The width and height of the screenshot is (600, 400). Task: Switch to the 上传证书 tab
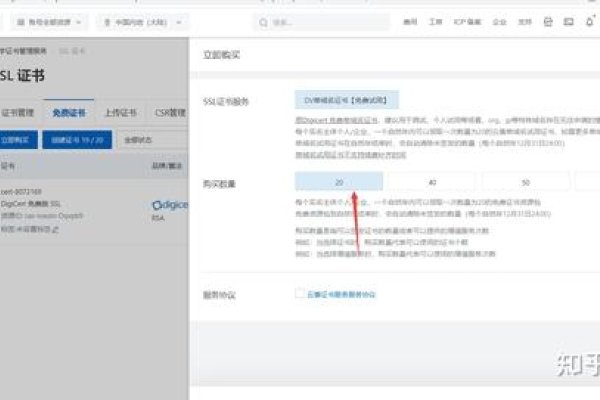pos(121,113)
